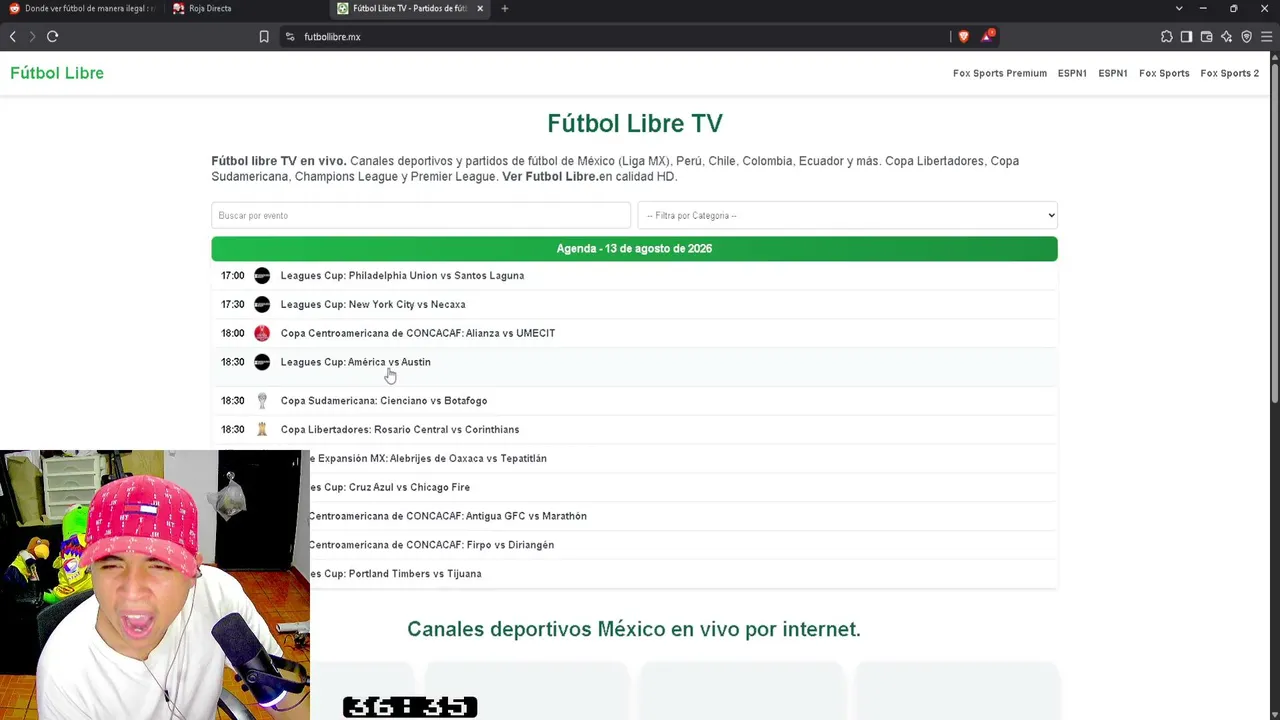Open the Fox Sports Premium channel link

(1000, 73)
